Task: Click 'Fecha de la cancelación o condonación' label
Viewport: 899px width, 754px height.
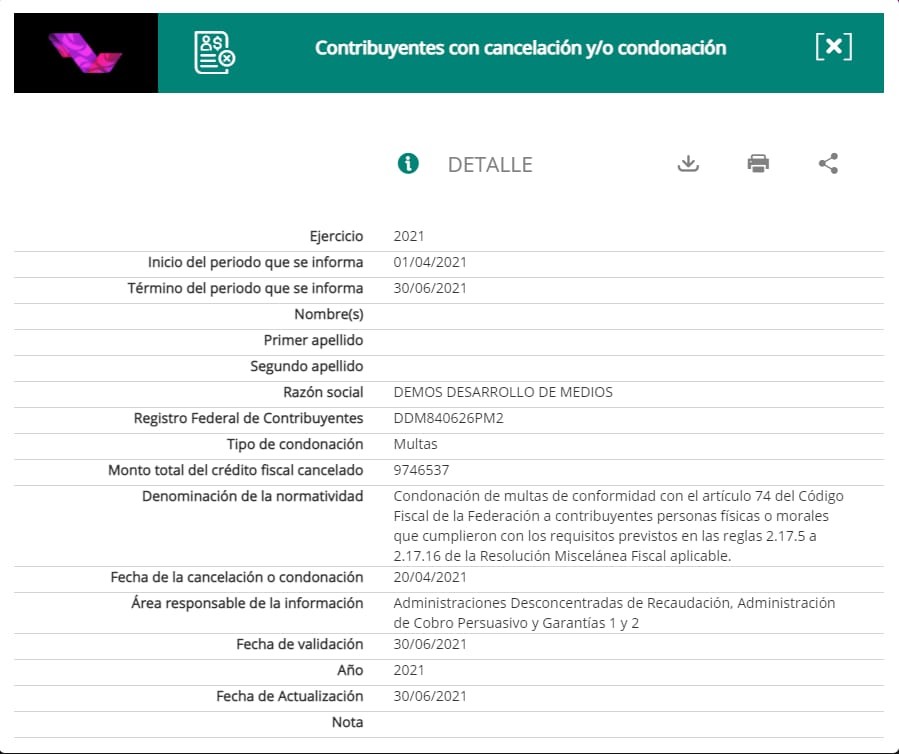Action: pyautogui.click(x=237, y=577)
